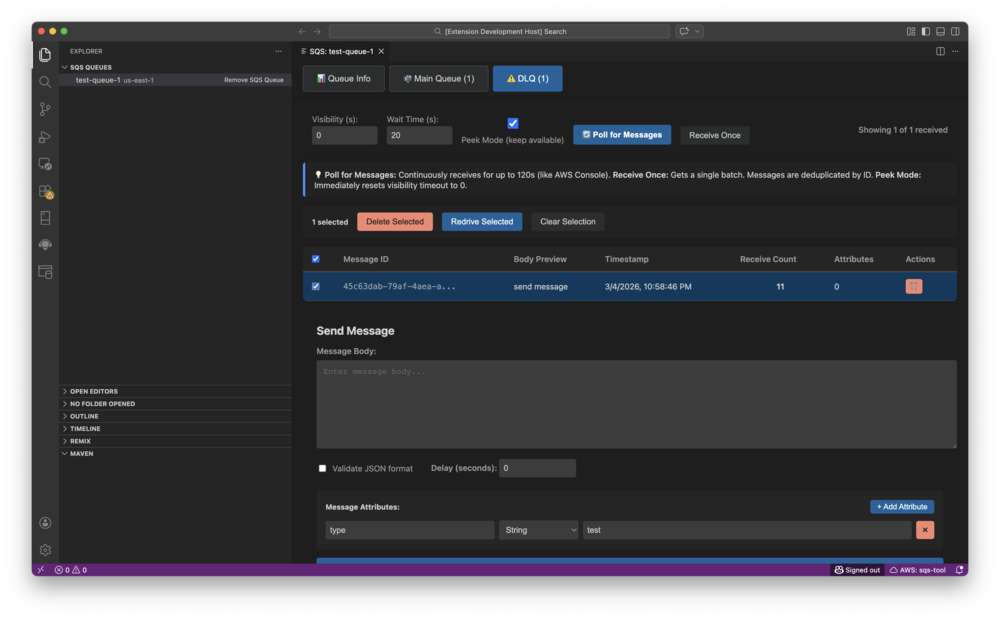Image resolution: width=1000 pixels, height=618 pixels.
Task: Open the Explorer view in activity bar
Action: coord(45,55)
